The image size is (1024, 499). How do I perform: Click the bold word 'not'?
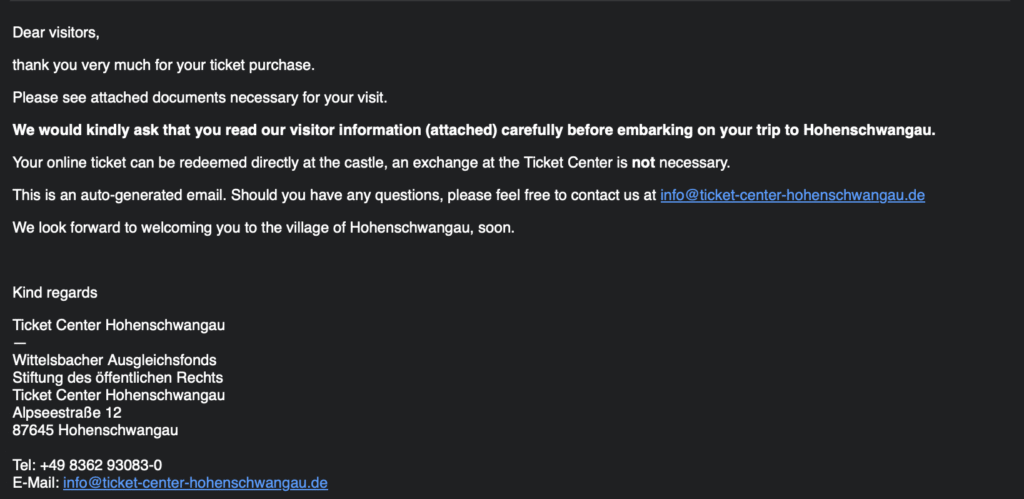(643, 163)
